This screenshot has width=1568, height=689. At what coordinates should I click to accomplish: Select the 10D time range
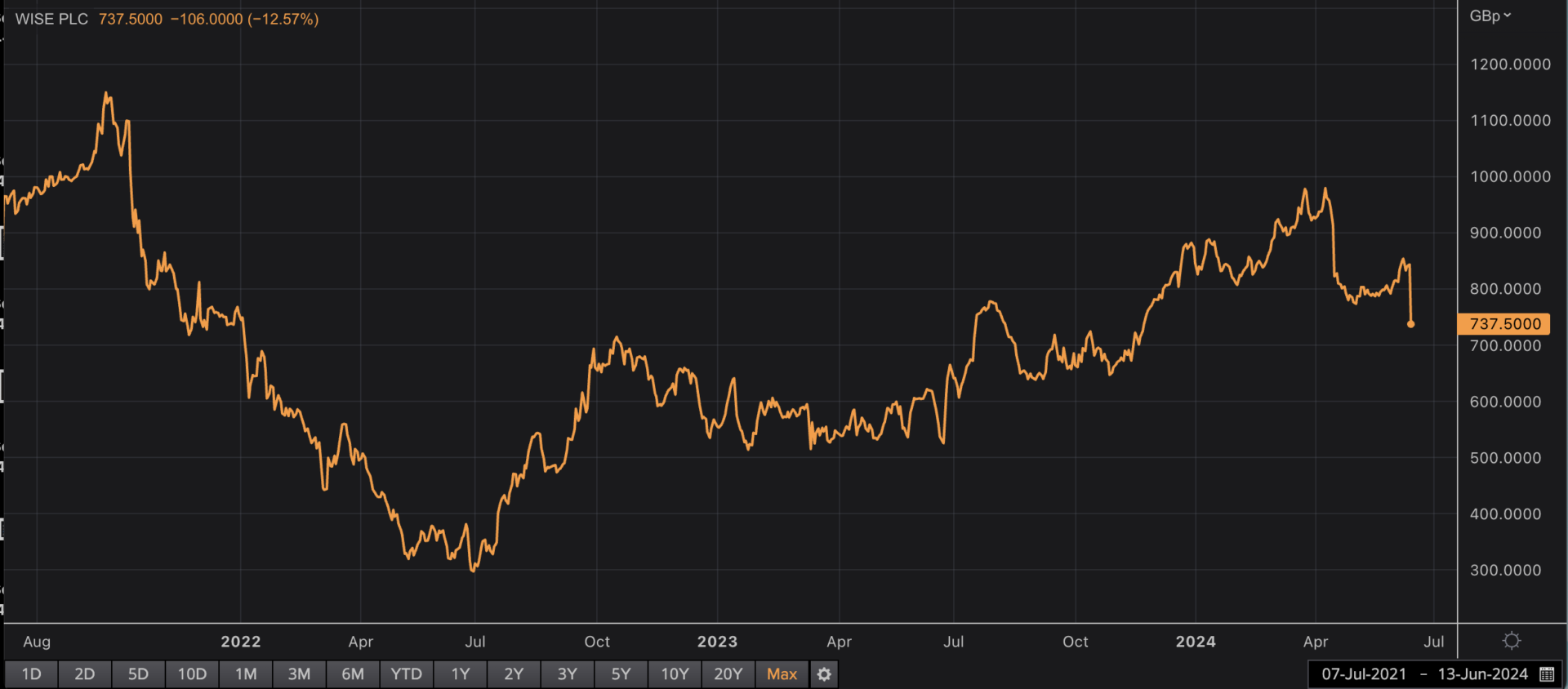pyautogui.click(x=192, y=674)
